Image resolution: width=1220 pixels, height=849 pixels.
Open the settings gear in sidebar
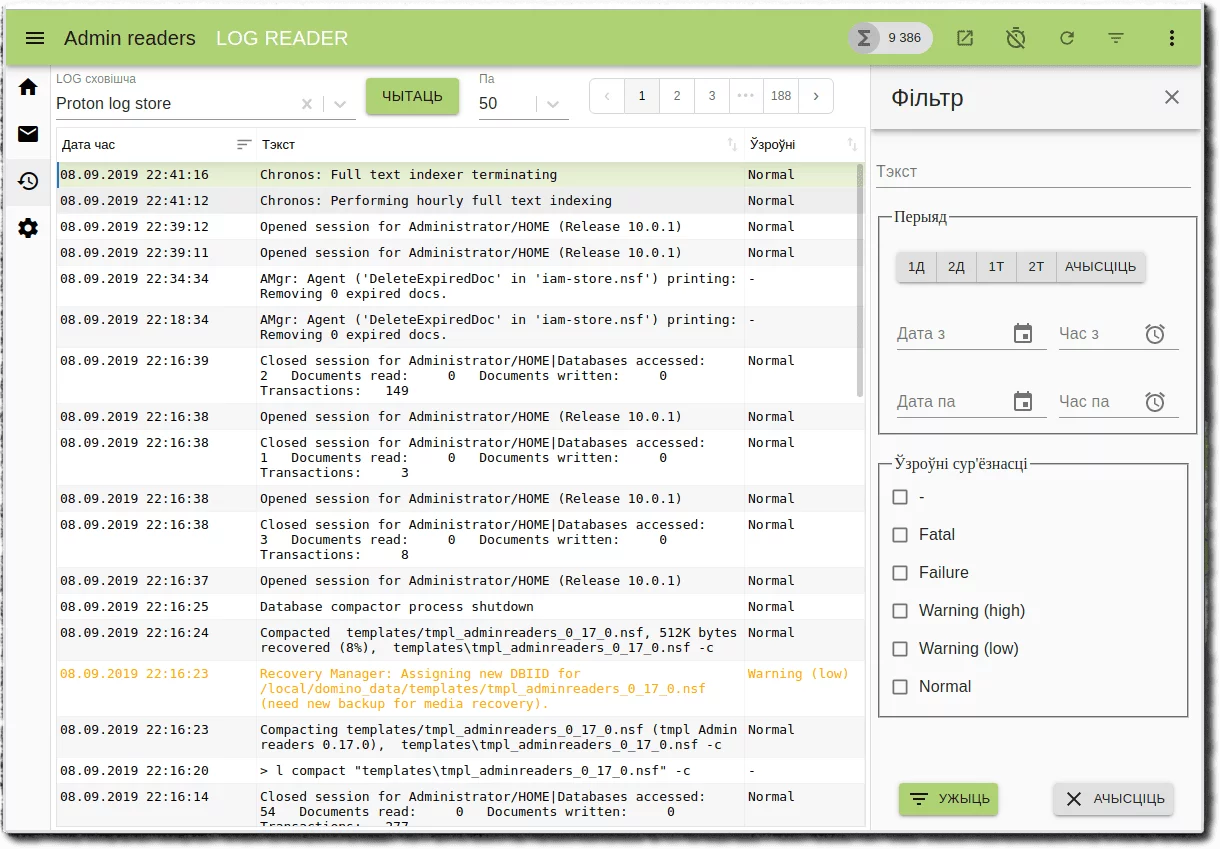[x=28, y=228]
